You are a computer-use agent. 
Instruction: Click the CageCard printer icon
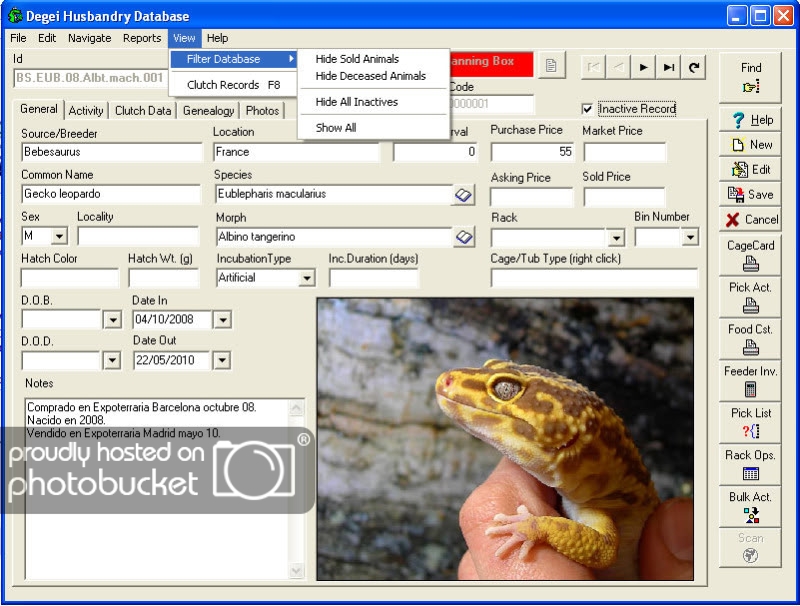click(750, 264)
